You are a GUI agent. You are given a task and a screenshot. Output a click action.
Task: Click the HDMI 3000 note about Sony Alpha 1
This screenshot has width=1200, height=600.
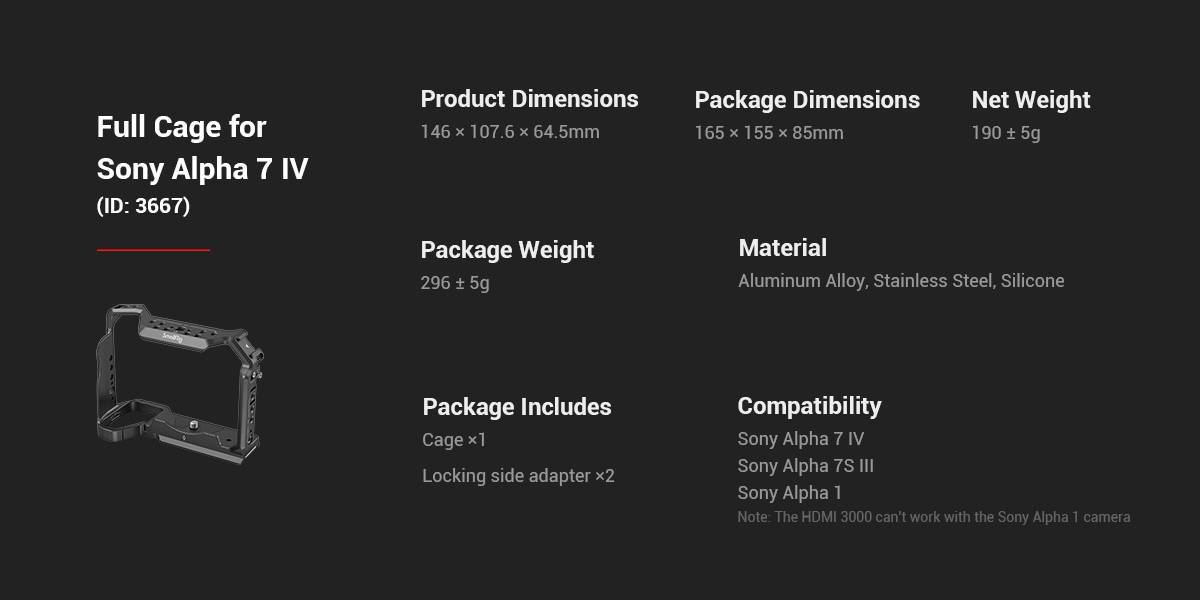[934, 517]
